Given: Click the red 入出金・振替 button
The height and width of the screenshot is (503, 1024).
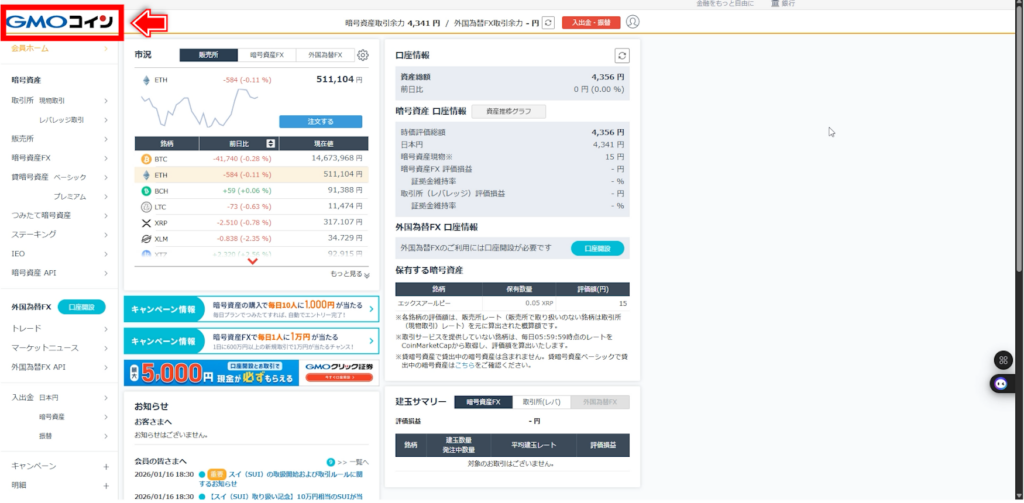Looking at the screenshot, I should click(591, 22).
